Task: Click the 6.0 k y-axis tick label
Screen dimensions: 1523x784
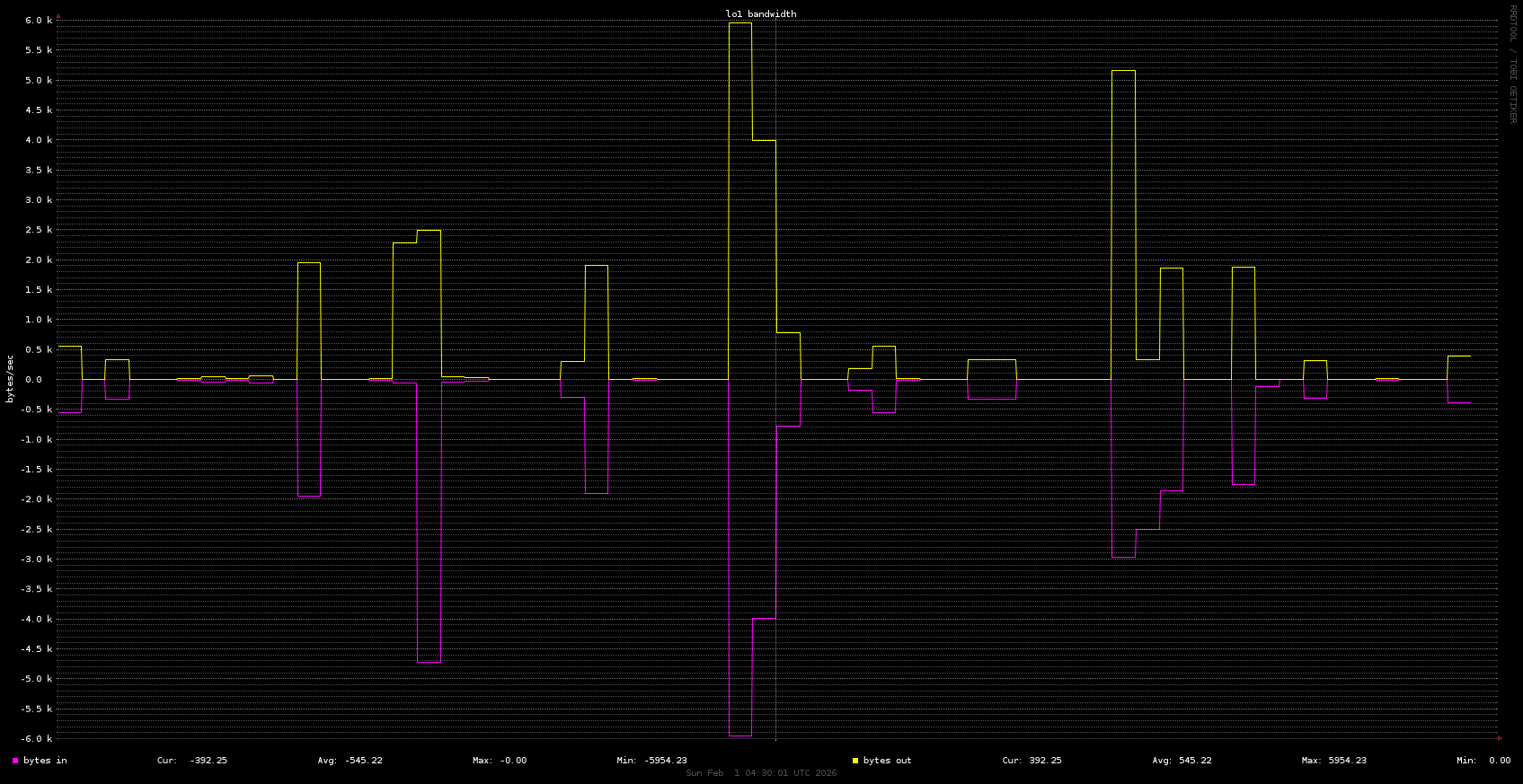Action: point(38,21)
